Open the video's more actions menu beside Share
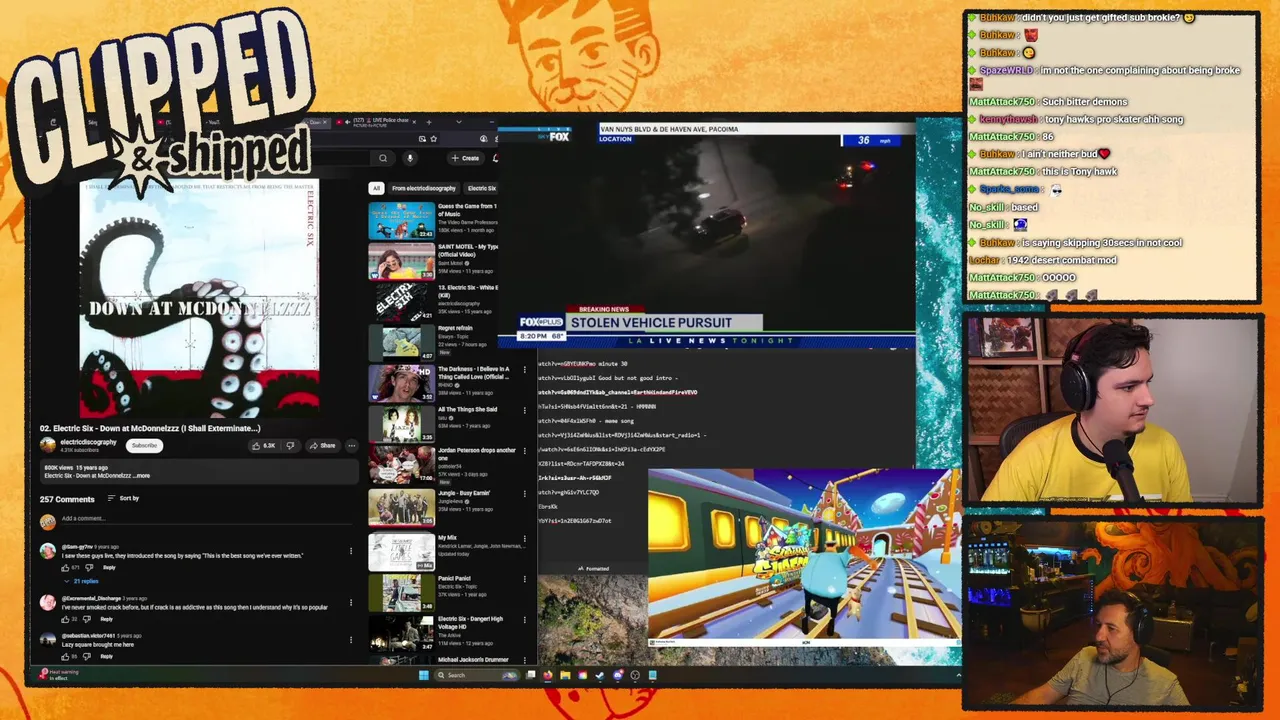Image resolution: width=1280 pixels, height=720 pixels. (351, 446)
